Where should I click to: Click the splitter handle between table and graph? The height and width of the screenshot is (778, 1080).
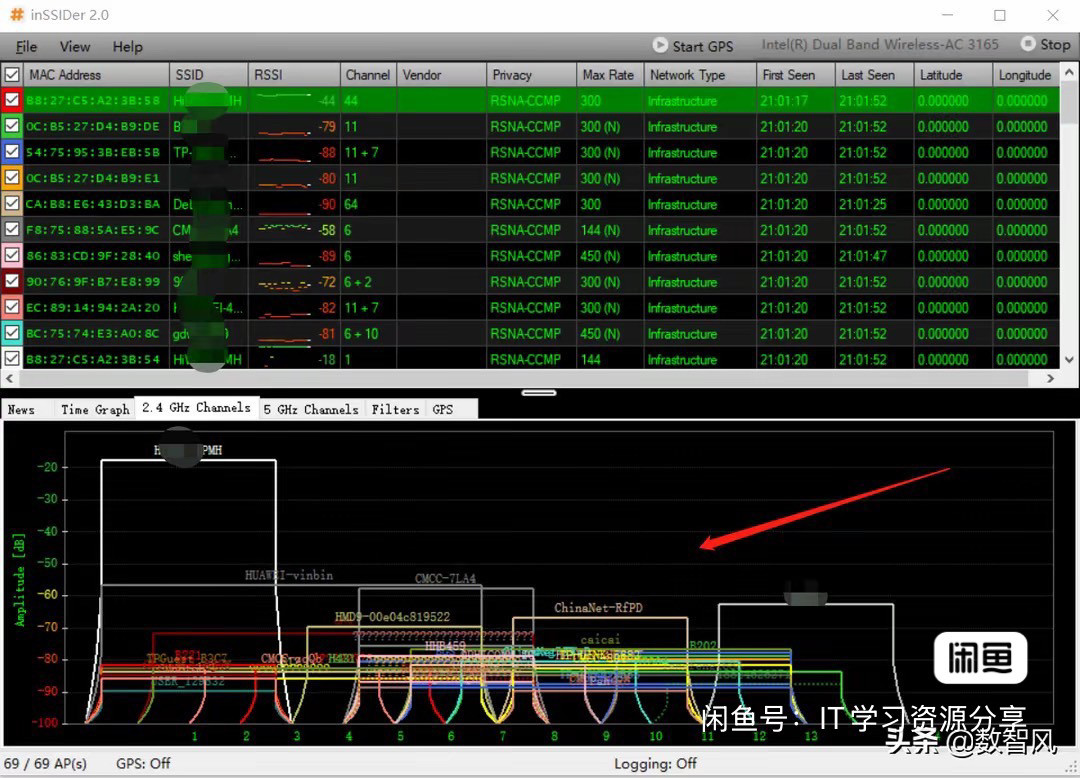click(x=539, y=393)
